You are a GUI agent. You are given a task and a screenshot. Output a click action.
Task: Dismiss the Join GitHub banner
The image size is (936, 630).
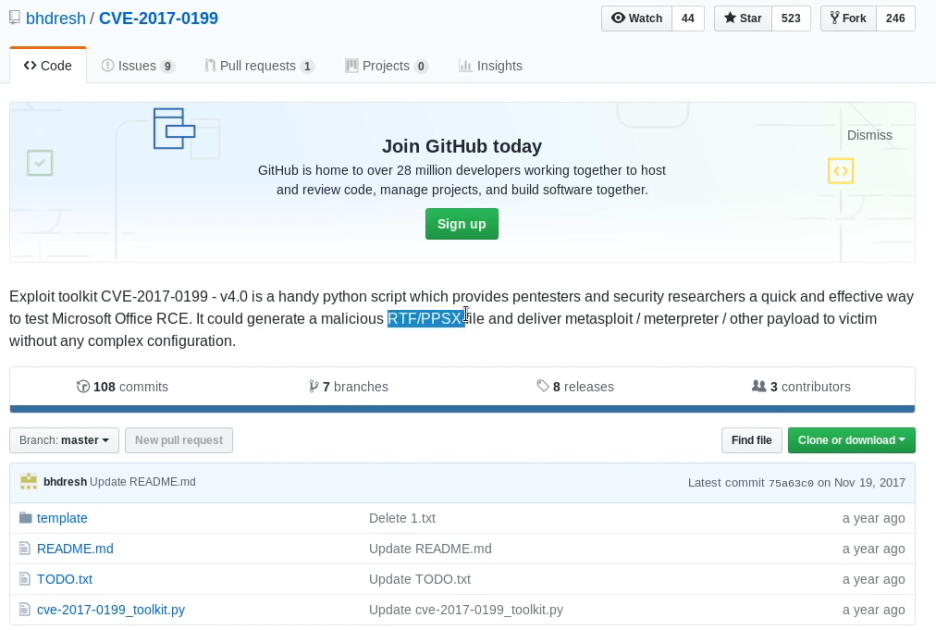coord(869,135)
